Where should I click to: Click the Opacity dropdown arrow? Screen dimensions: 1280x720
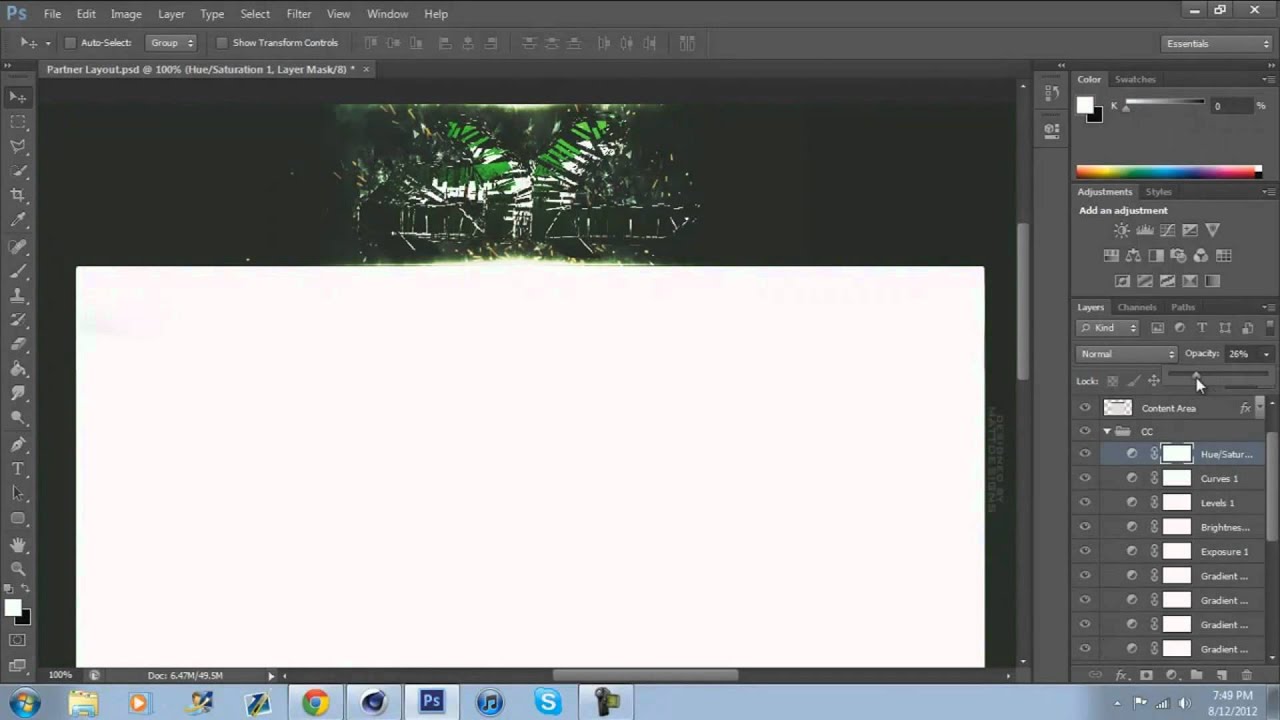(1266, 354)
